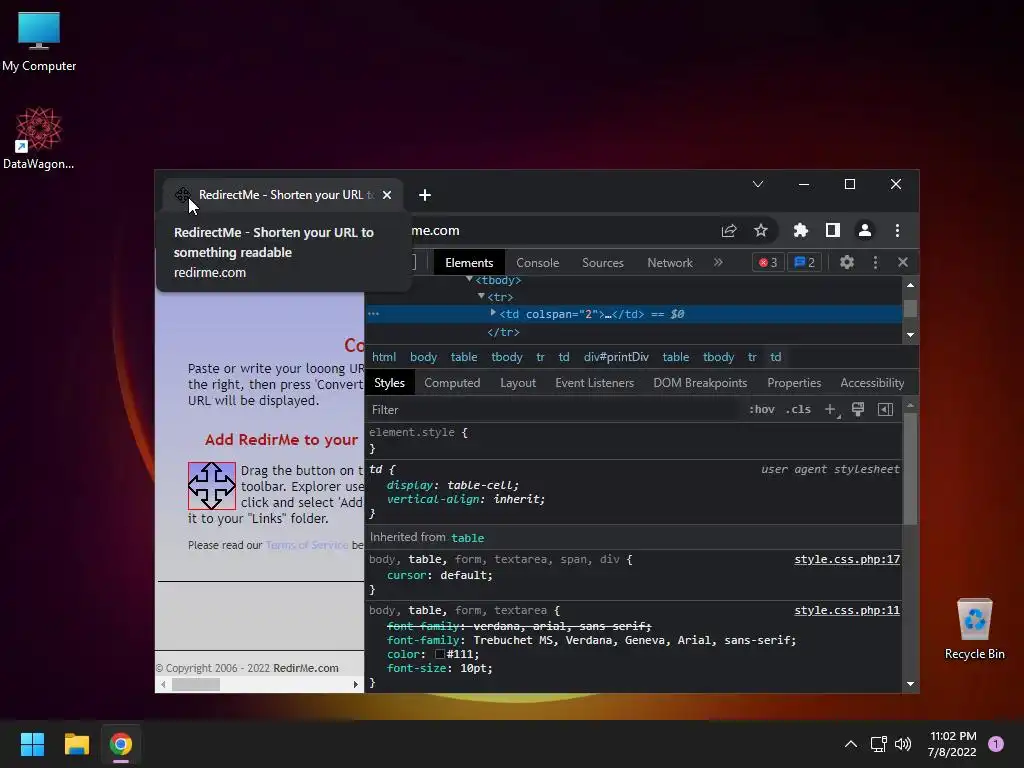The width and height of the screenshot is (1024, 768).
Task: Open the Event Listeners pane tab
Action: tap(594, 383)
